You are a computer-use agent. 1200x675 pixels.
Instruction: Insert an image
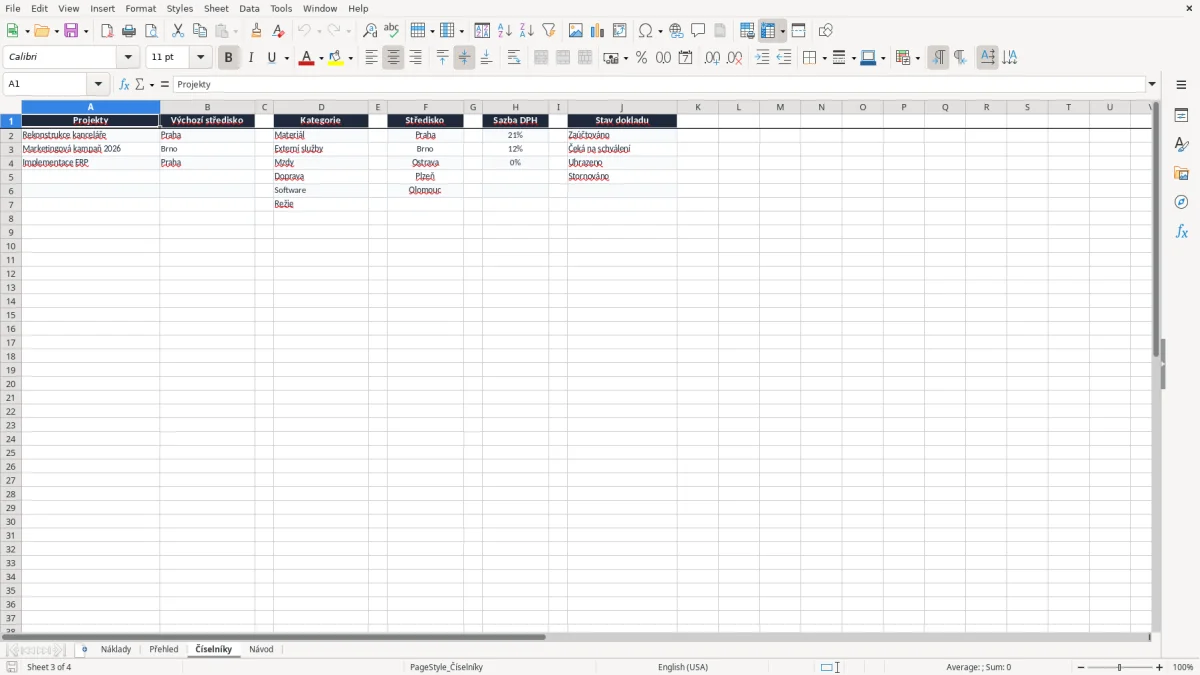(x=576, y=31)
